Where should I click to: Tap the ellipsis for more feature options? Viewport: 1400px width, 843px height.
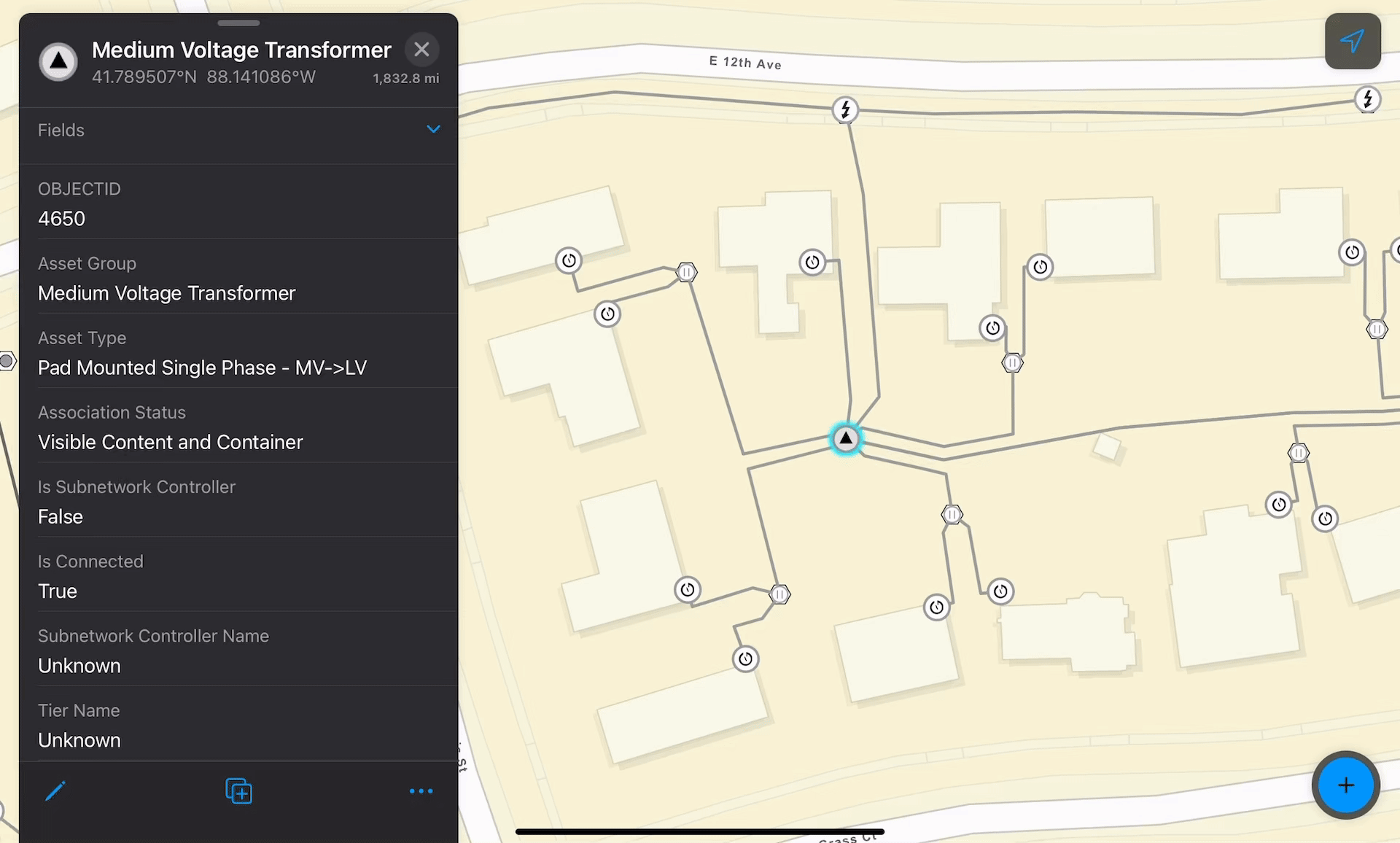pyautogui.click(x=421, y=791)
